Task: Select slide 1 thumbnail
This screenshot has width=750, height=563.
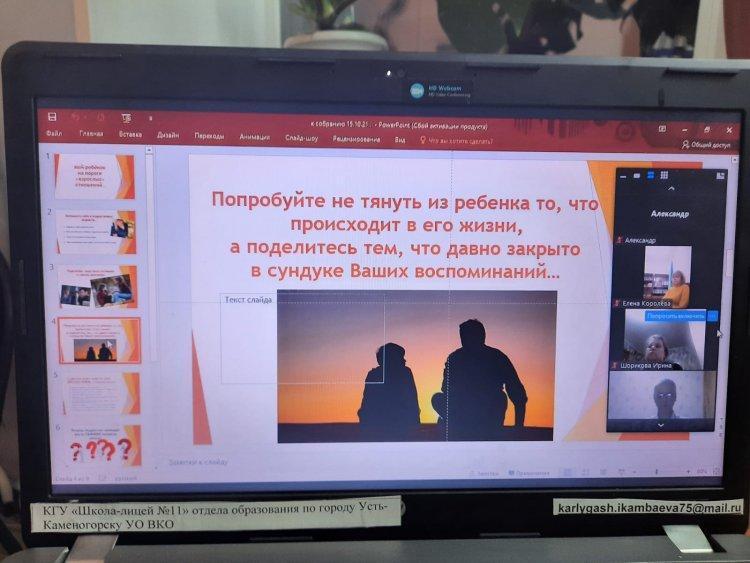Action: 95,176
